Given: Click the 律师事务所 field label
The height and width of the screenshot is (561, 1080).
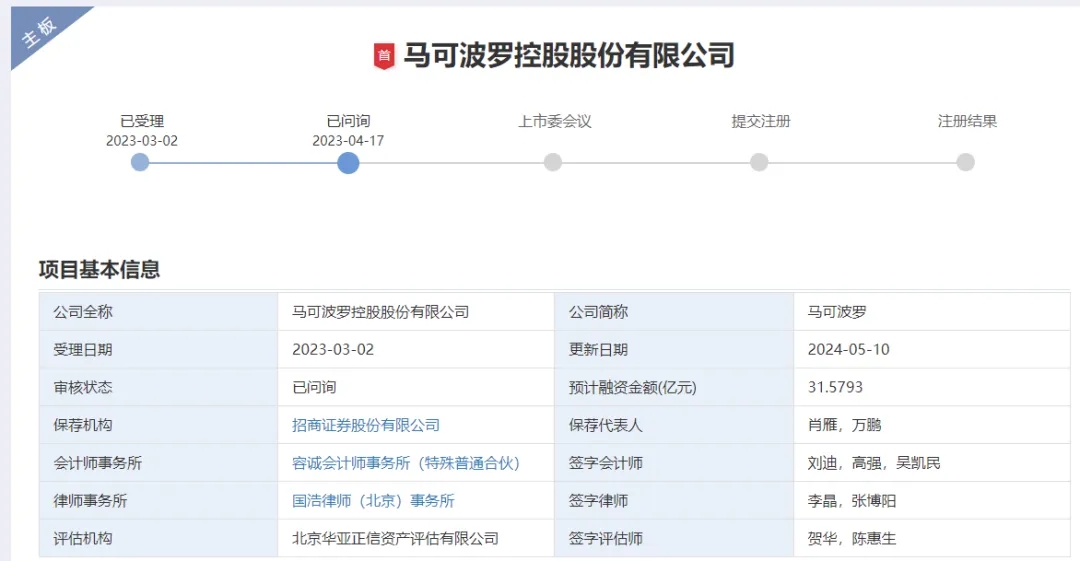Looking at the screenshot, I should click(90, 501).
